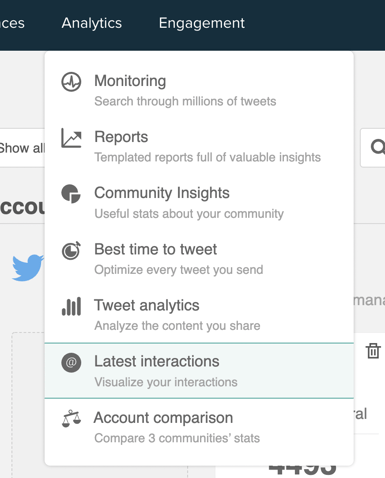Open Tweet analytics from the dropdown
This screenshot has width=385, height=478.
coord(199,315)
